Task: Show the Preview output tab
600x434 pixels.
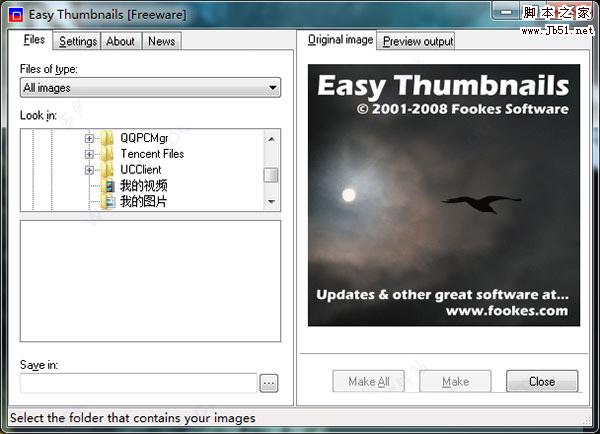Action: [x=418, y=41]
